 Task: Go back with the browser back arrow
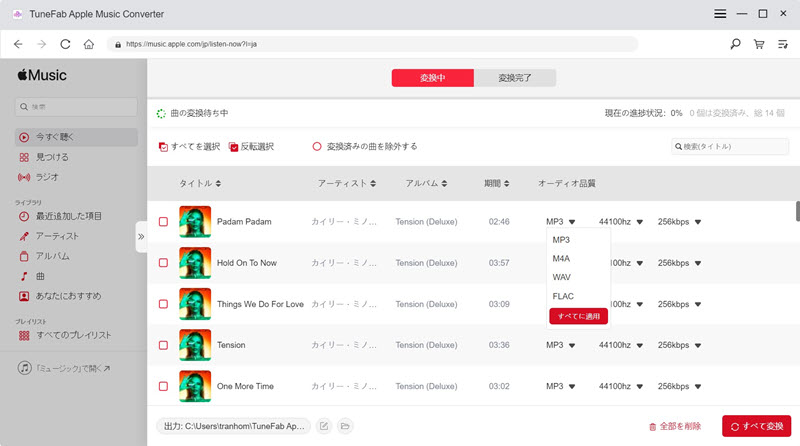click(x=18, y=44)
